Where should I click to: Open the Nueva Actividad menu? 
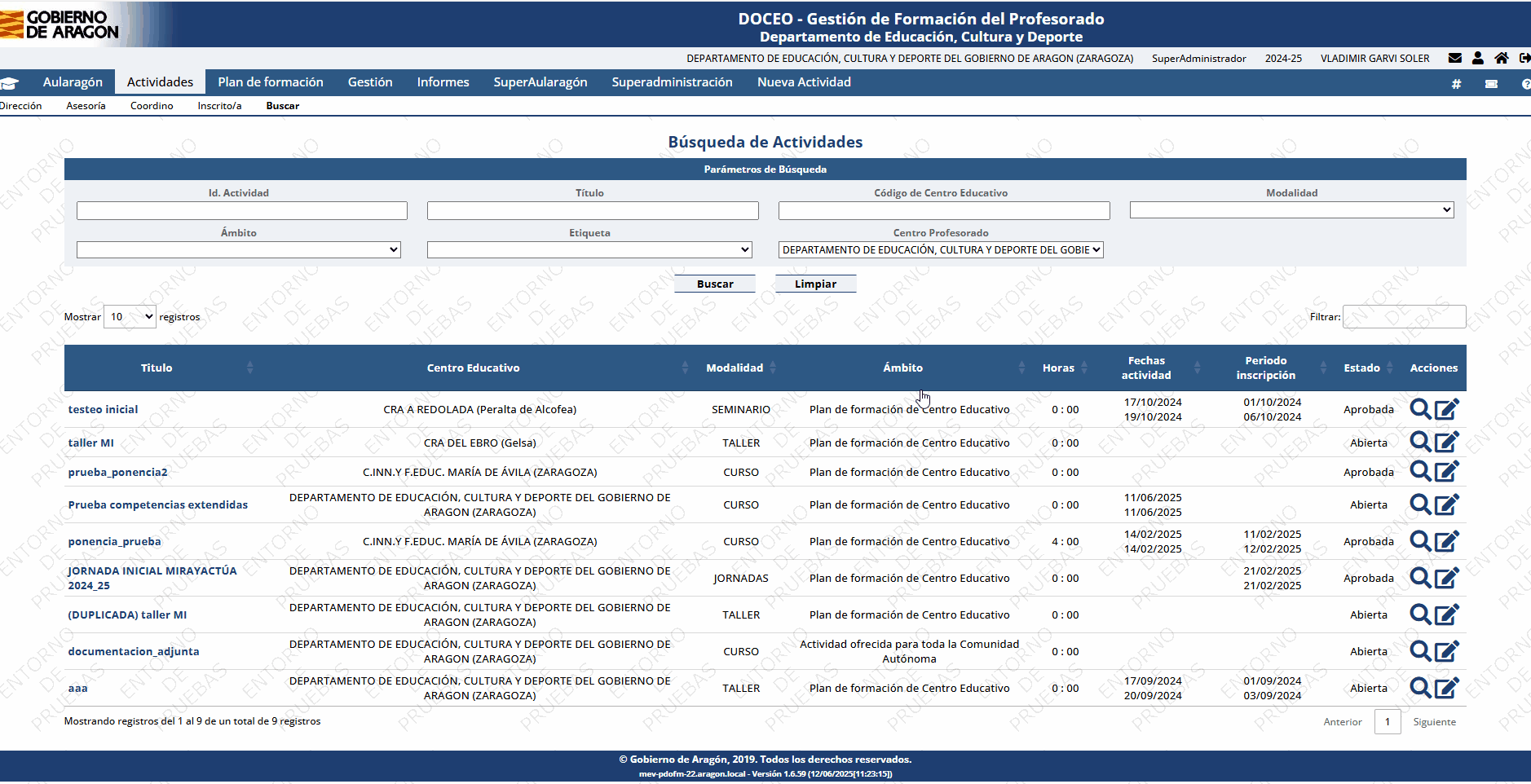pyautogui.click(x=804, y=82)
